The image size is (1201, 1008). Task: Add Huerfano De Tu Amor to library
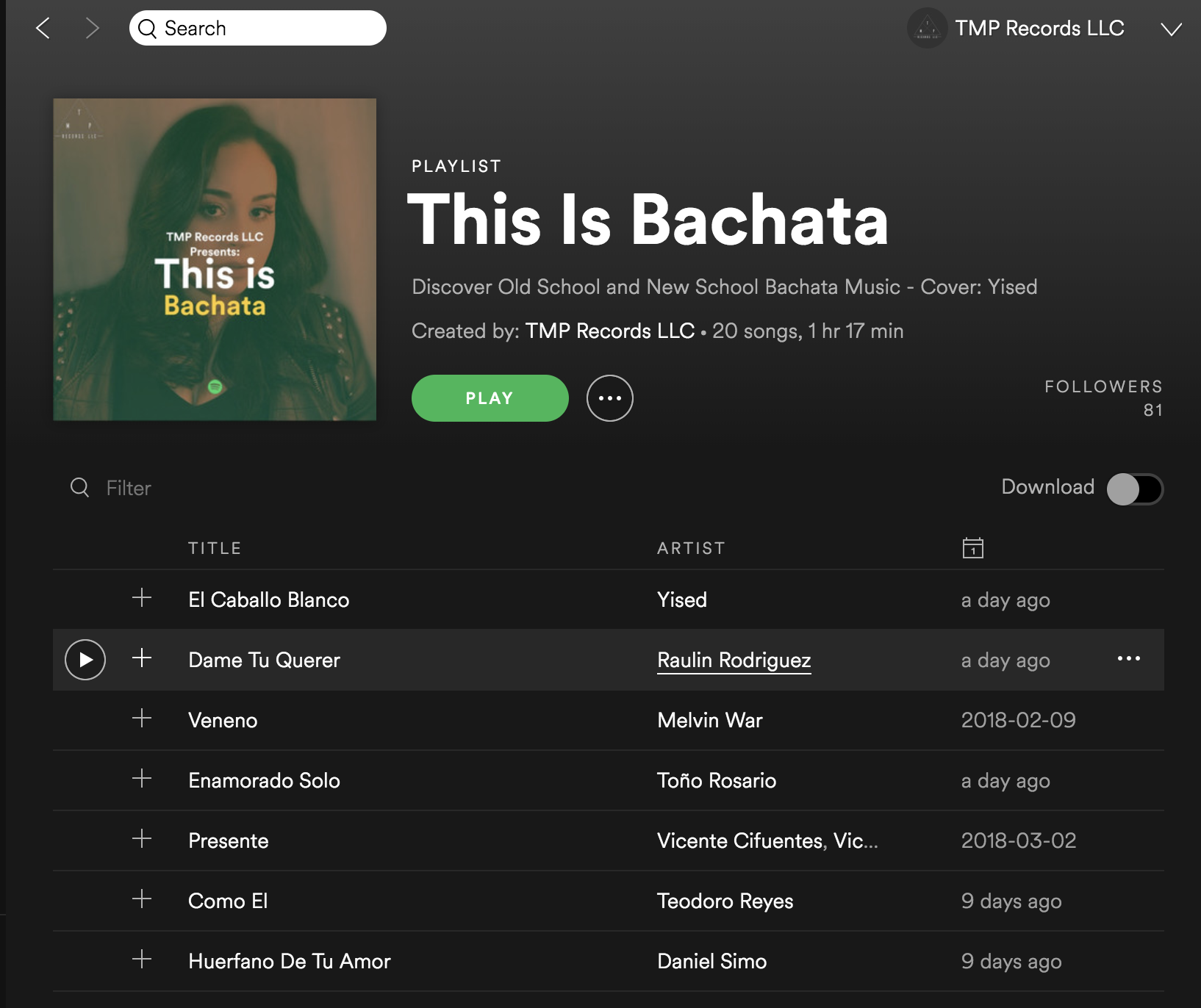pos(142,959)
